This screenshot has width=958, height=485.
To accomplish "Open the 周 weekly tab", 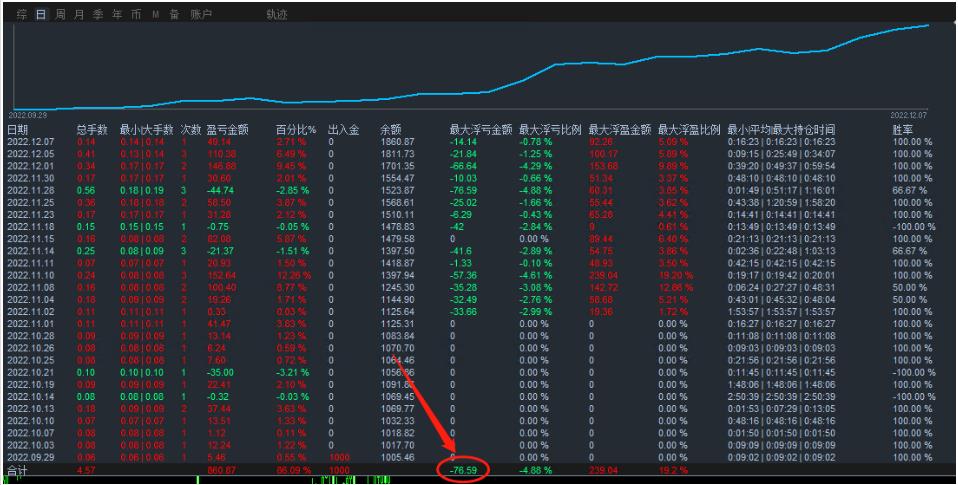I will tap(60, 15).
